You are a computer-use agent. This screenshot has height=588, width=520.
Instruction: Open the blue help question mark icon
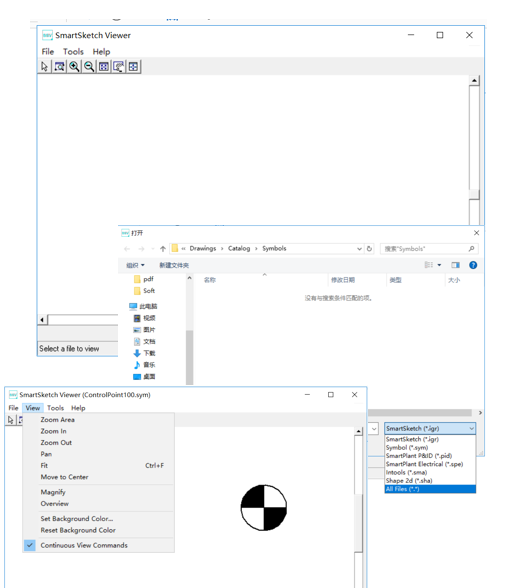(x=473, y=265)
